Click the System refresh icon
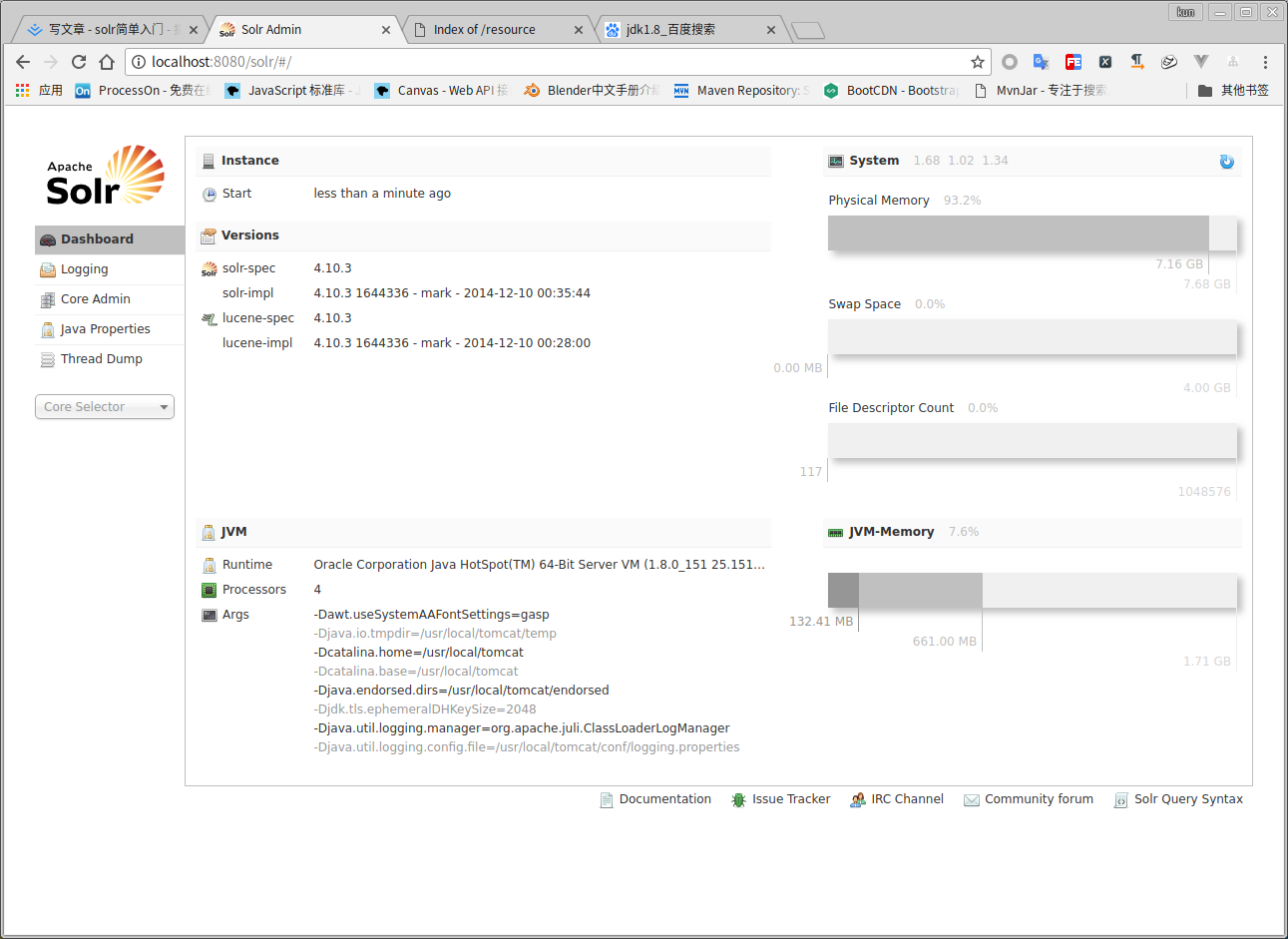Viewport: 1288px width, 939px height. pyautogui.click(x=1227, y=162)
